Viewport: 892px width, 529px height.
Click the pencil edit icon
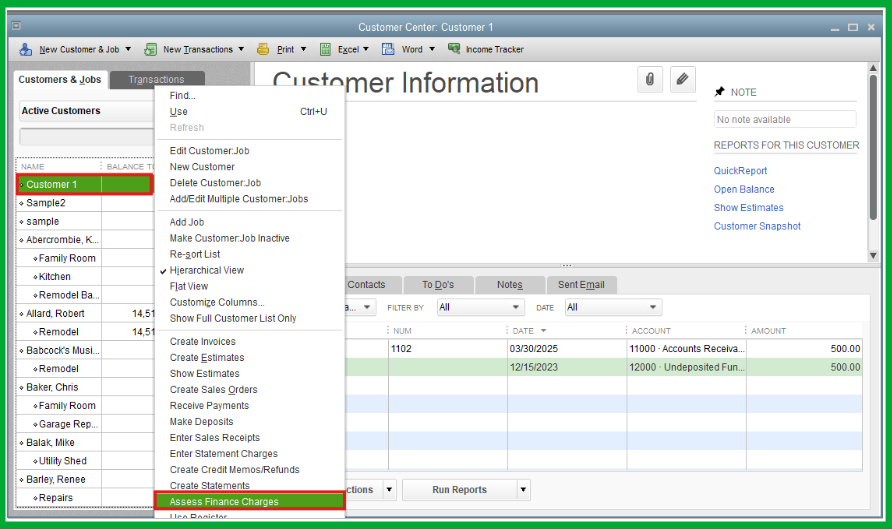tap(682, 79)
